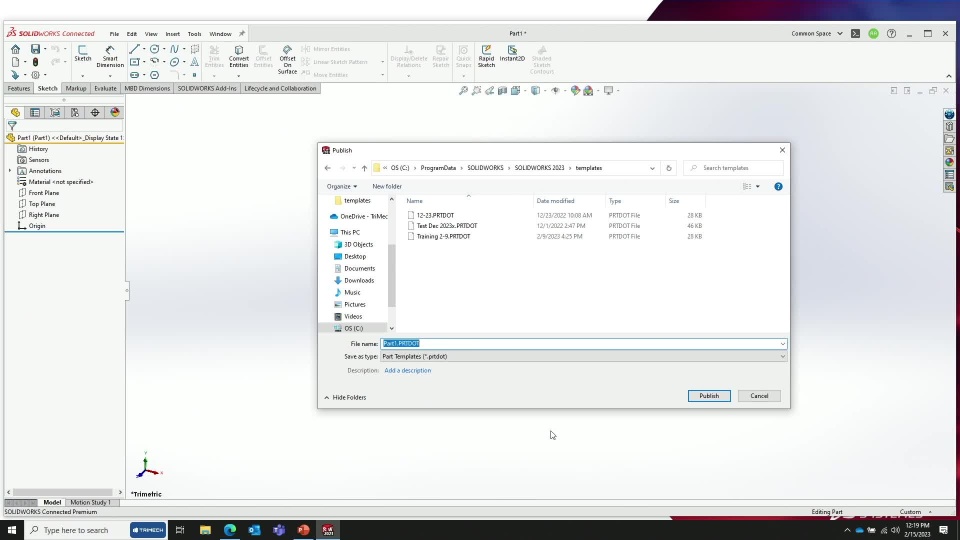
Task: Expand the Annotations tree node
Action: pos(10,171)
